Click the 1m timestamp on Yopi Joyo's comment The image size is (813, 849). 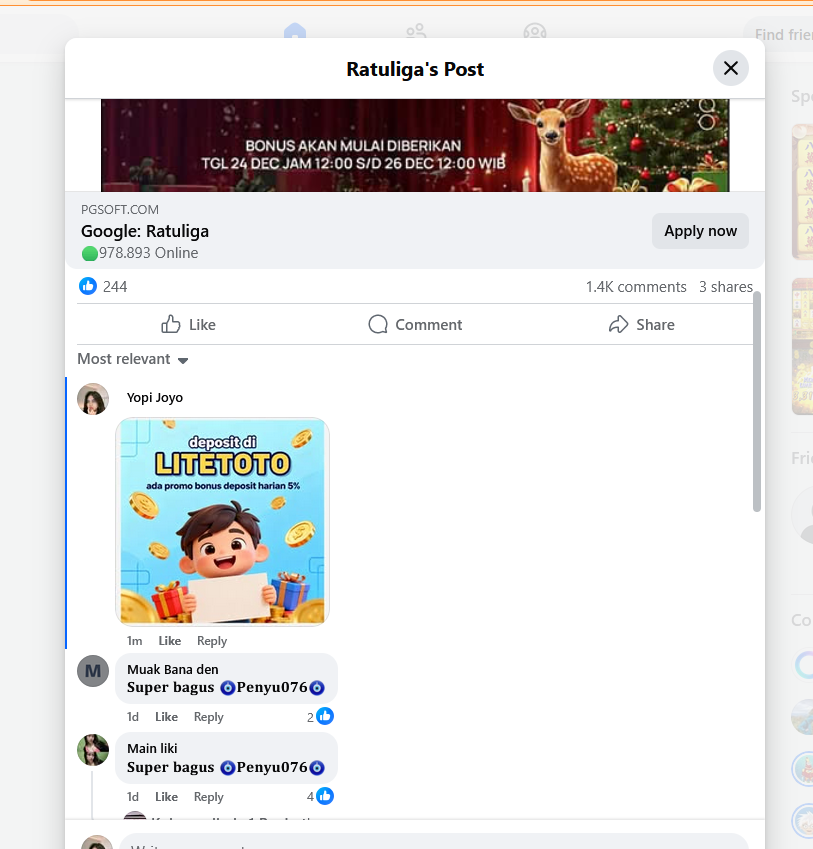tap(134, 641)
